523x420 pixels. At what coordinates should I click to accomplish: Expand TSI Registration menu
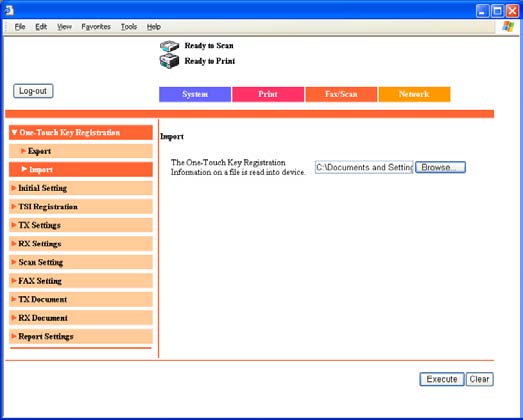point(81,207)
